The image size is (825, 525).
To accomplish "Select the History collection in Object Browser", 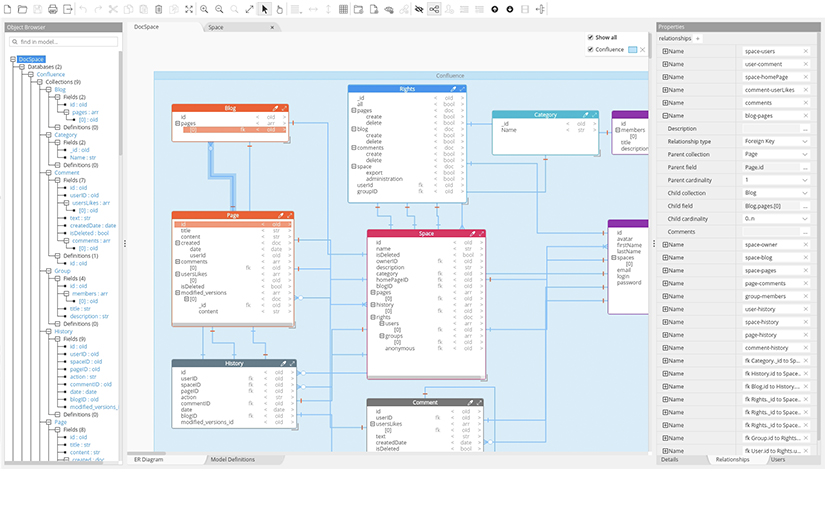I will [x=63, y=331].
